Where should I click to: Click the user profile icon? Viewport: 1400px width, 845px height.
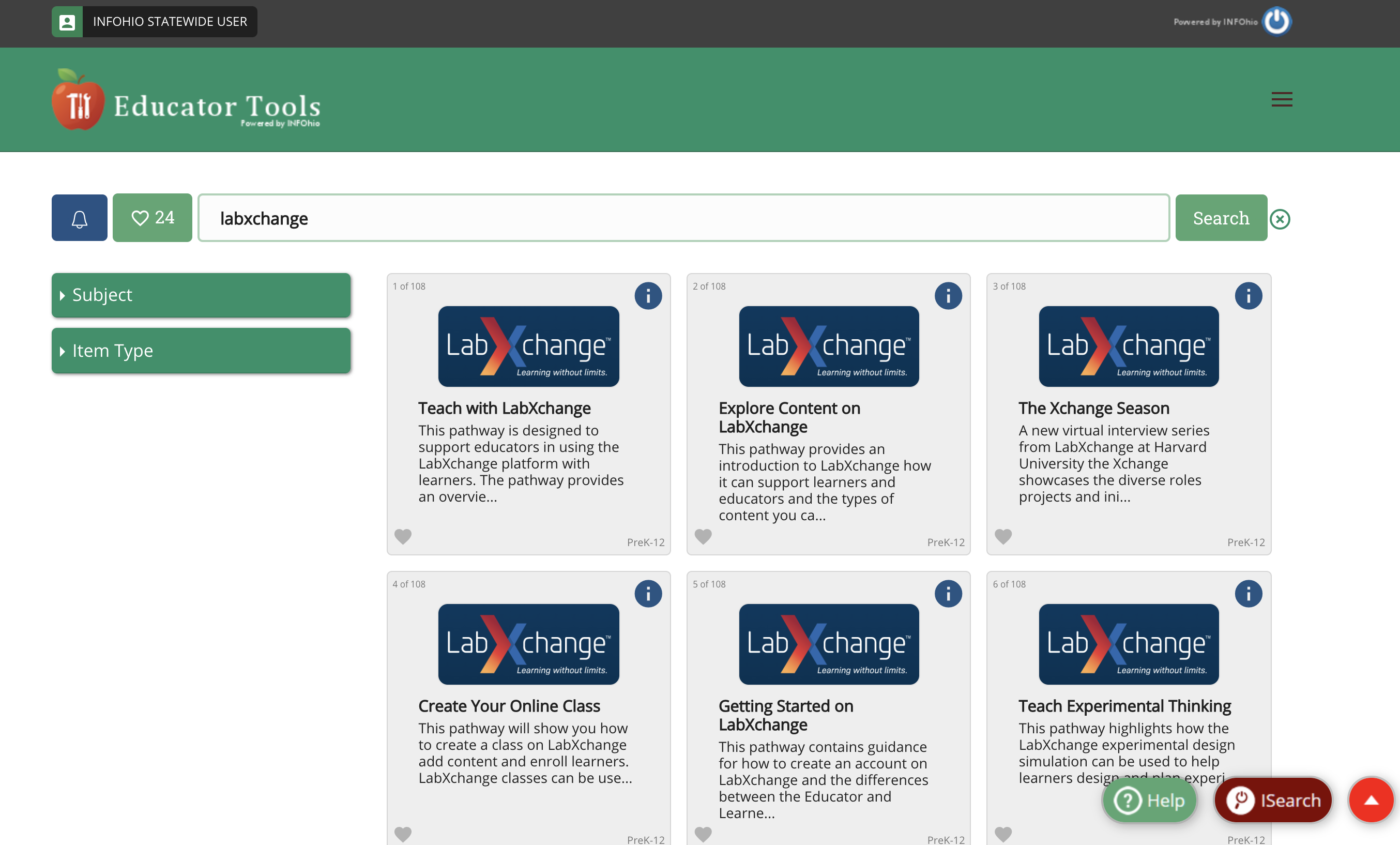(x=67, y=22)
